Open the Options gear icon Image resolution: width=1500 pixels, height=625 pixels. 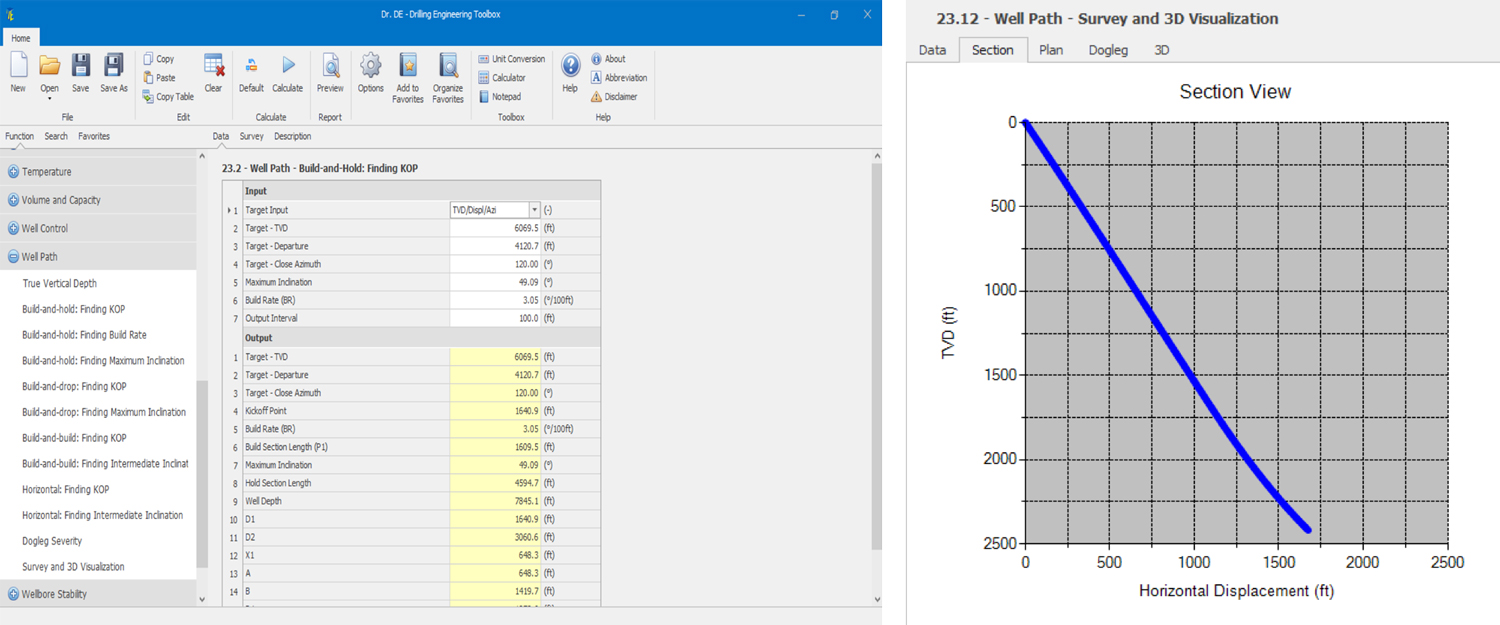click(x=371, y=67)
